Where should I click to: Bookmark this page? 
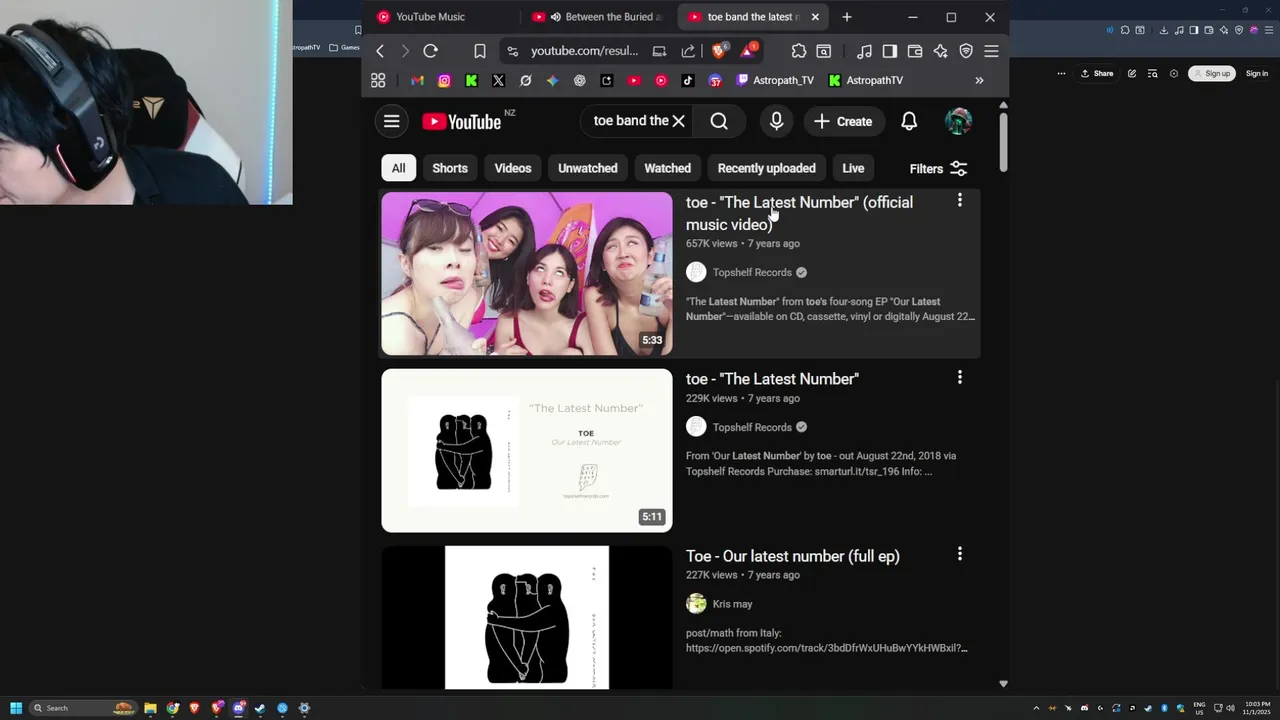[480, 51]
